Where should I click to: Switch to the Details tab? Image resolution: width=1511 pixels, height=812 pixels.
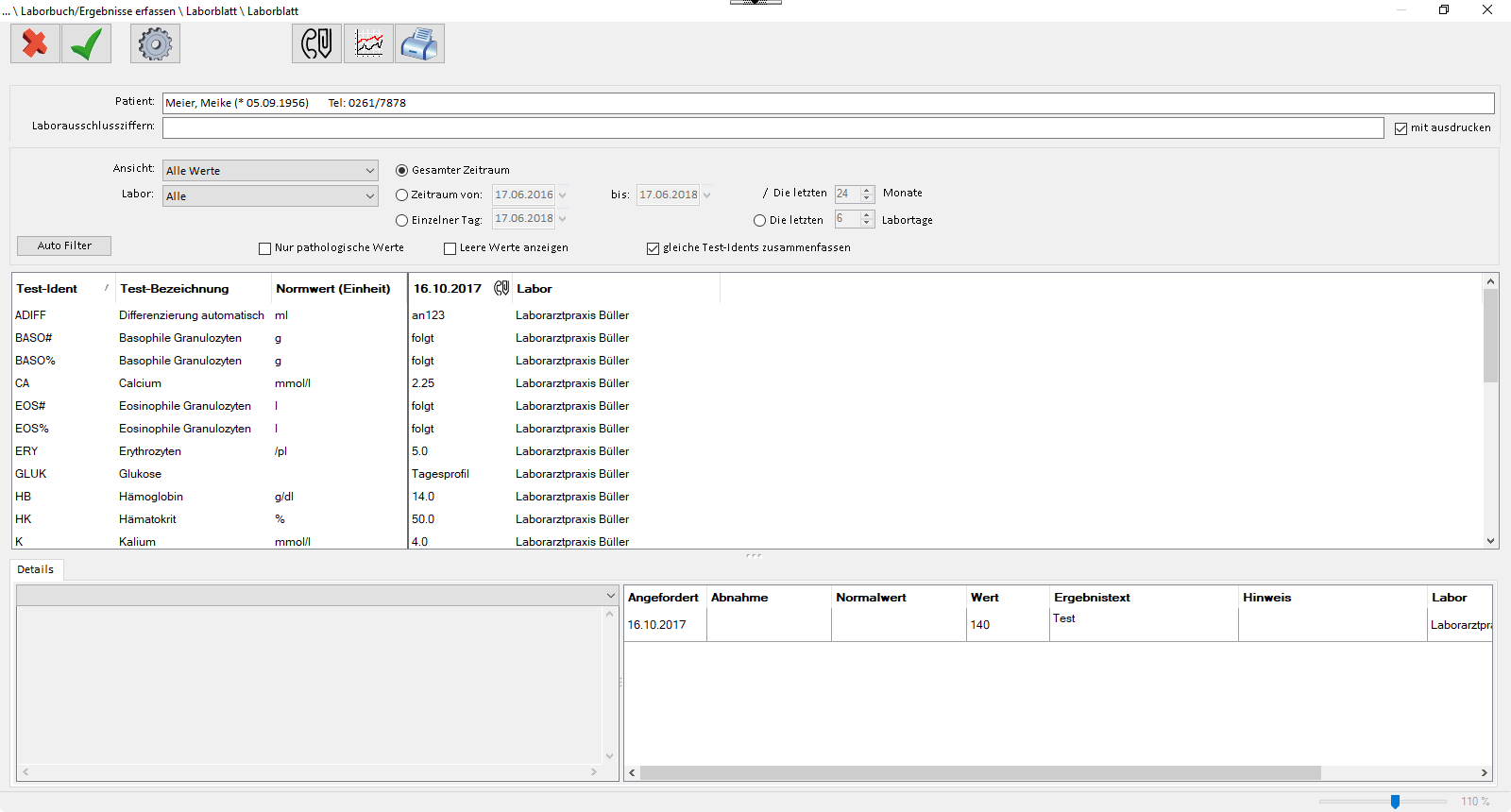coord(36,569)
